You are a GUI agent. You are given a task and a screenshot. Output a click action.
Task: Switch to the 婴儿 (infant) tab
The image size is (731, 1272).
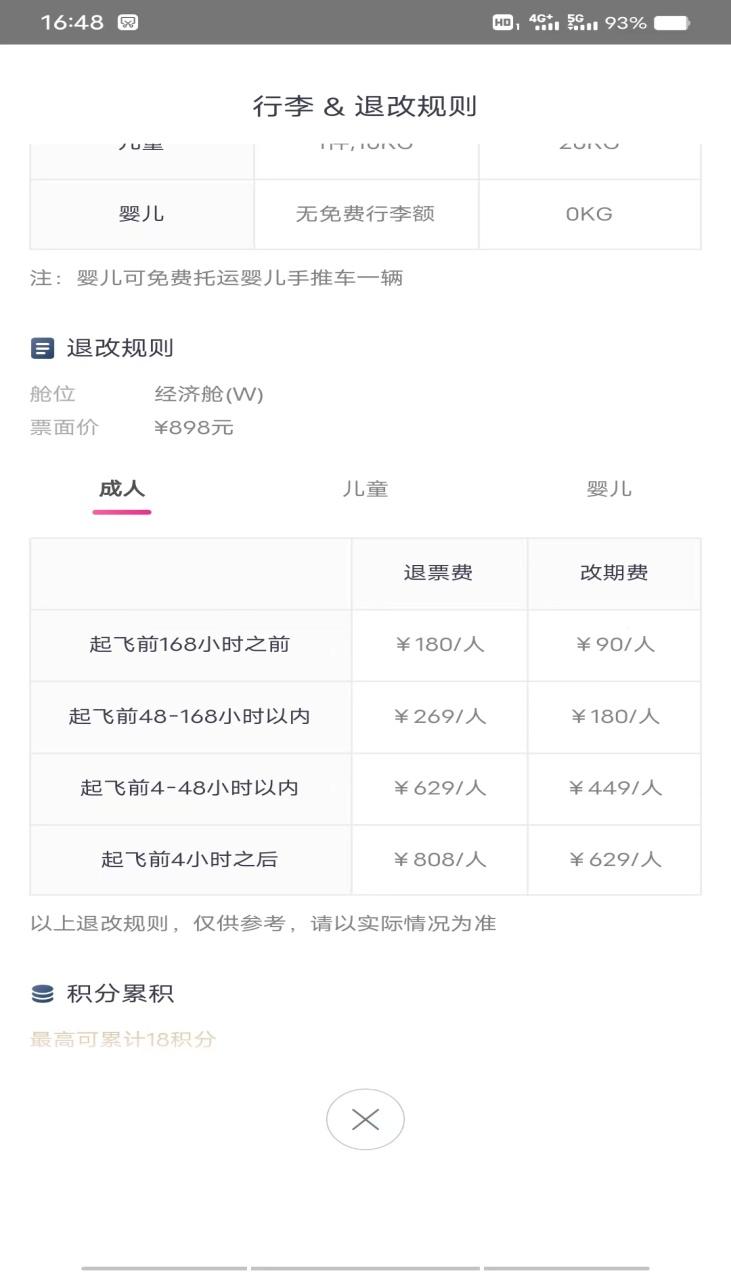pos(609,489)
